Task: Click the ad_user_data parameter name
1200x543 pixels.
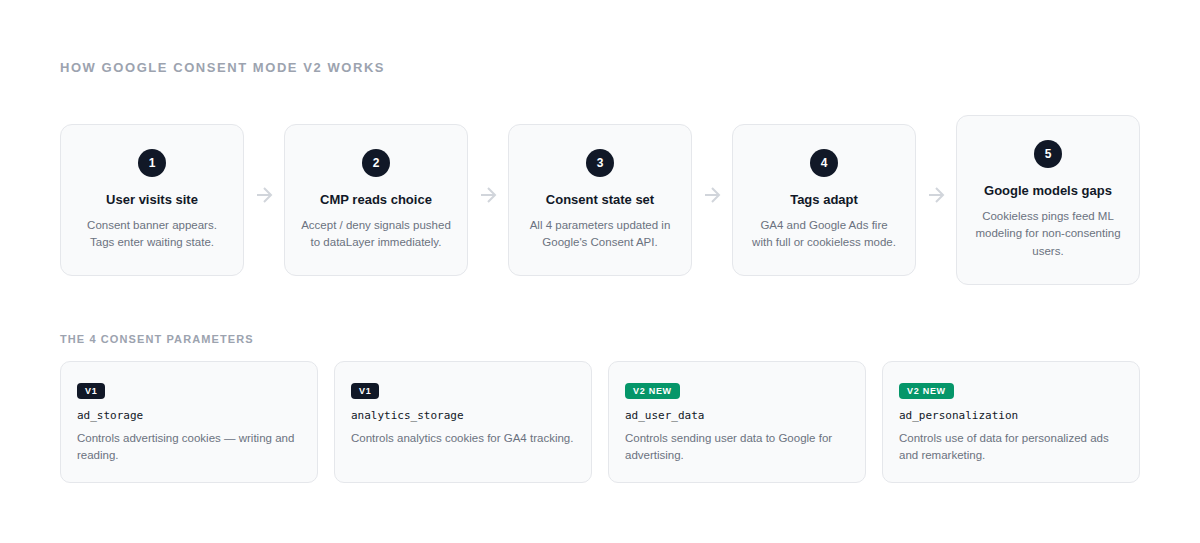Action: 664,415
